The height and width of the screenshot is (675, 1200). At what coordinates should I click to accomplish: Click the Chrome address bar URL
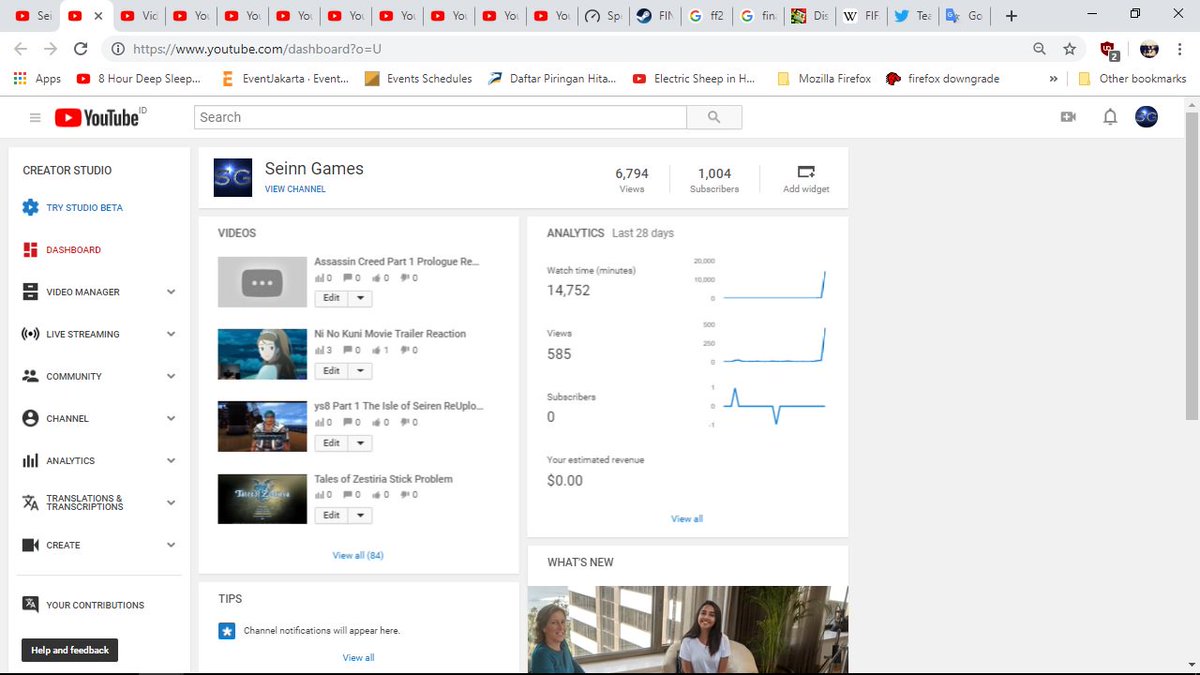[x=257, y=48]
